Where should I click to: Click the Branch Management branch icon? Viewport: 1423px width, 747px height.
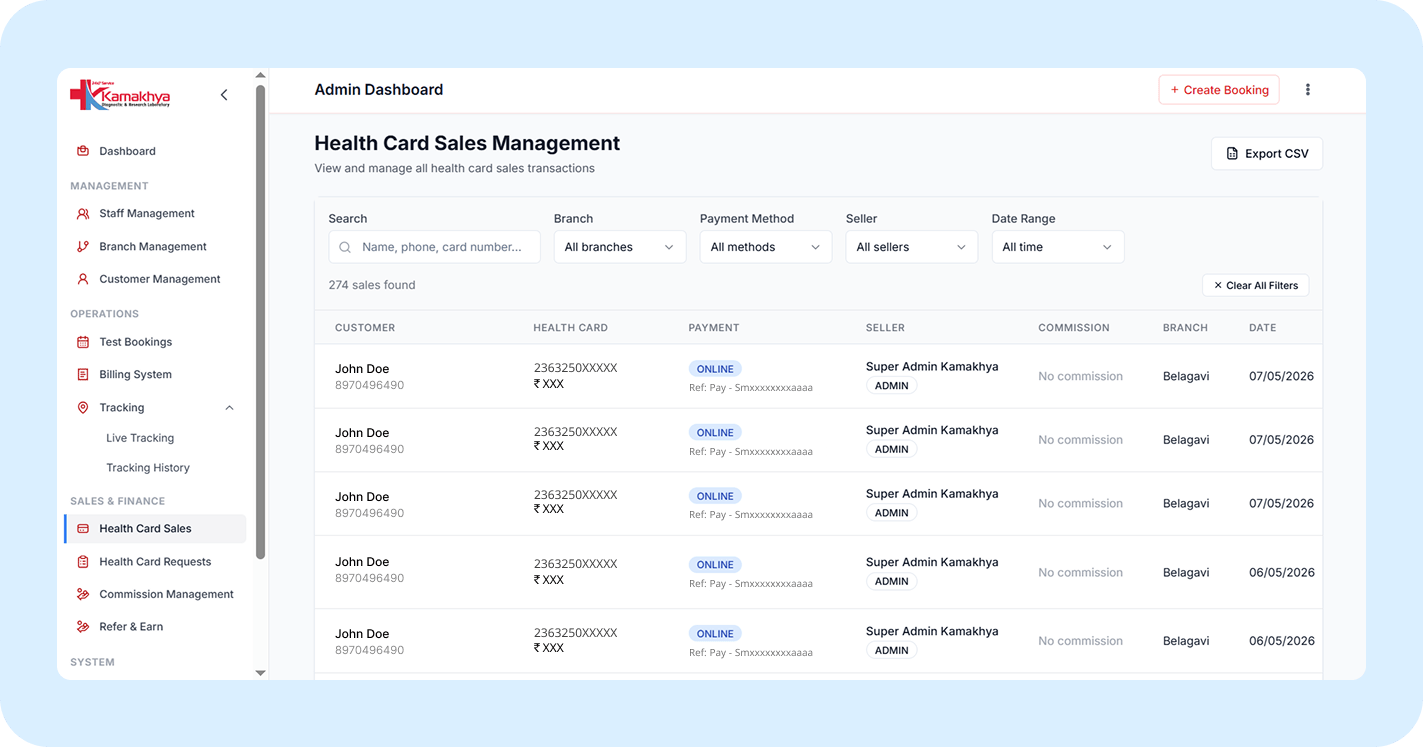[x=83, y=247]
